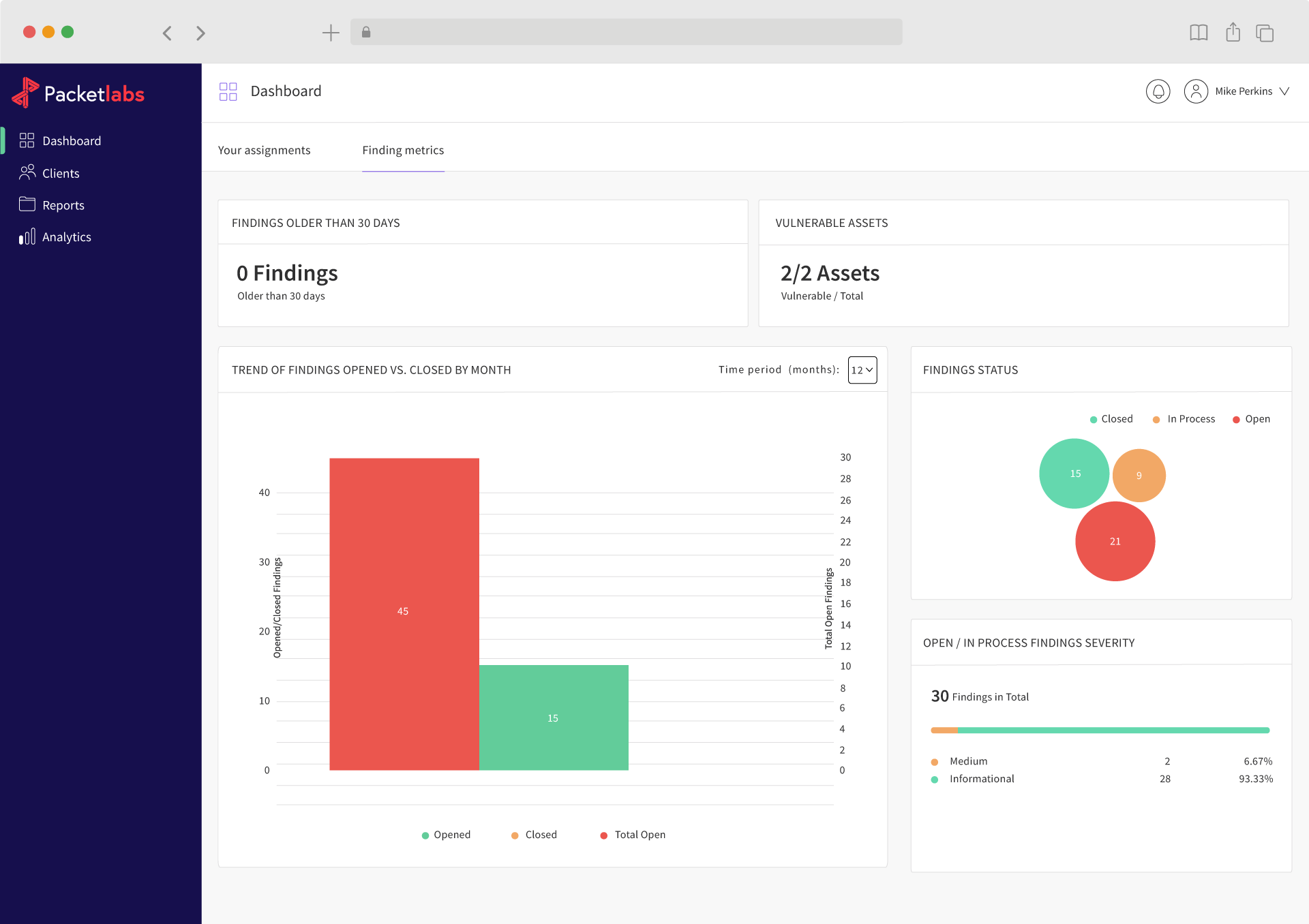Click the user avatar icon
1309x924 pixels.
click(x=1197, y=91)
